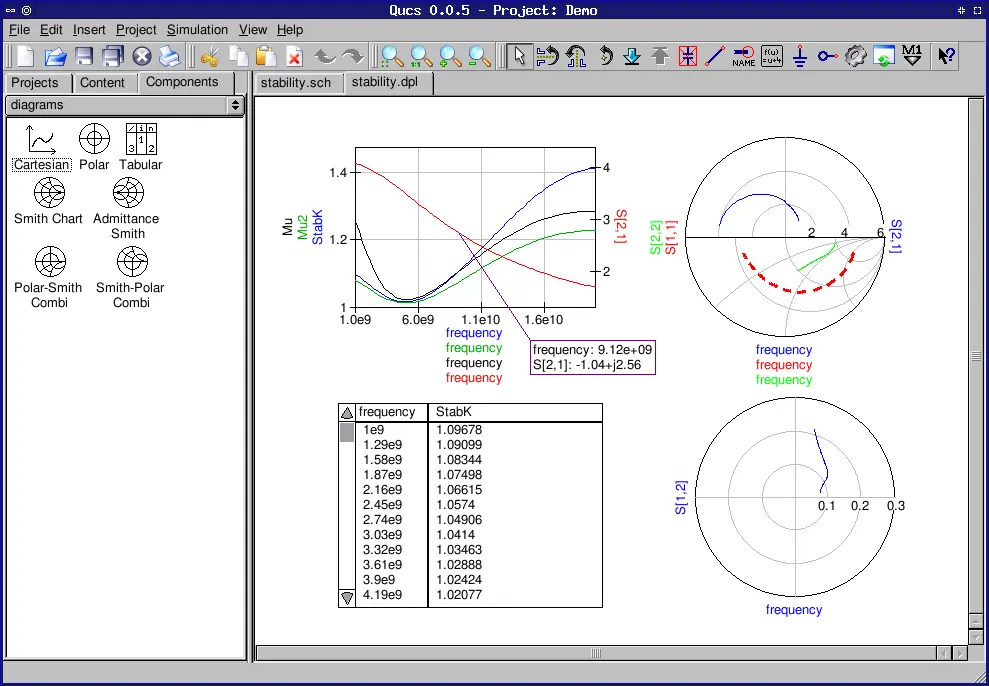Image resolution: width=989 pixels, height=686 pixels.
Task: Select the Wire drawing tool
Action: 715,56
